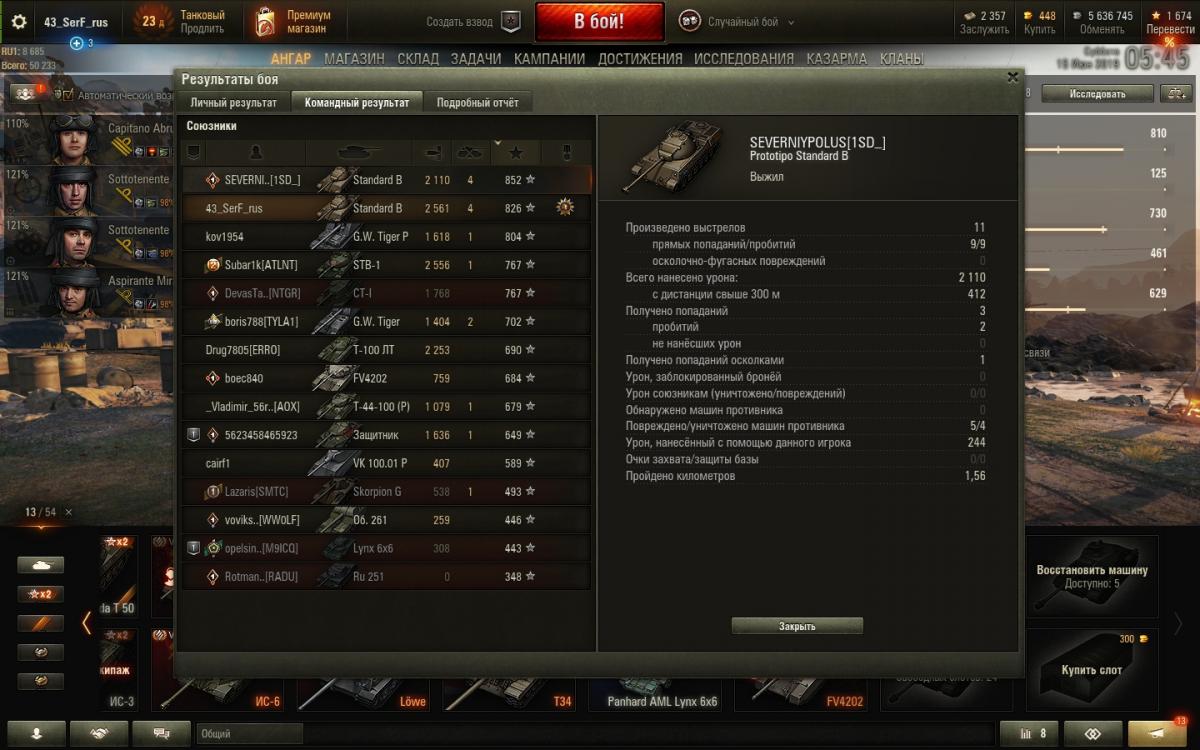Start the battle with В бой! button
The height and width of the screenshot is (750, 1200).
[600, 22]
